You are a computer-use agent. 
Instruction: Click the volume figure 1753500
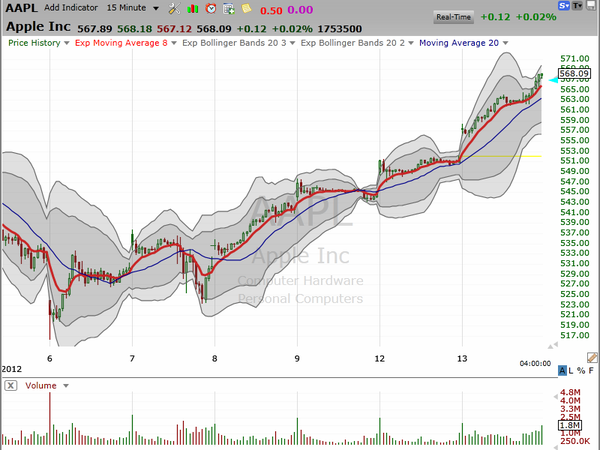[x=339, y=29]
